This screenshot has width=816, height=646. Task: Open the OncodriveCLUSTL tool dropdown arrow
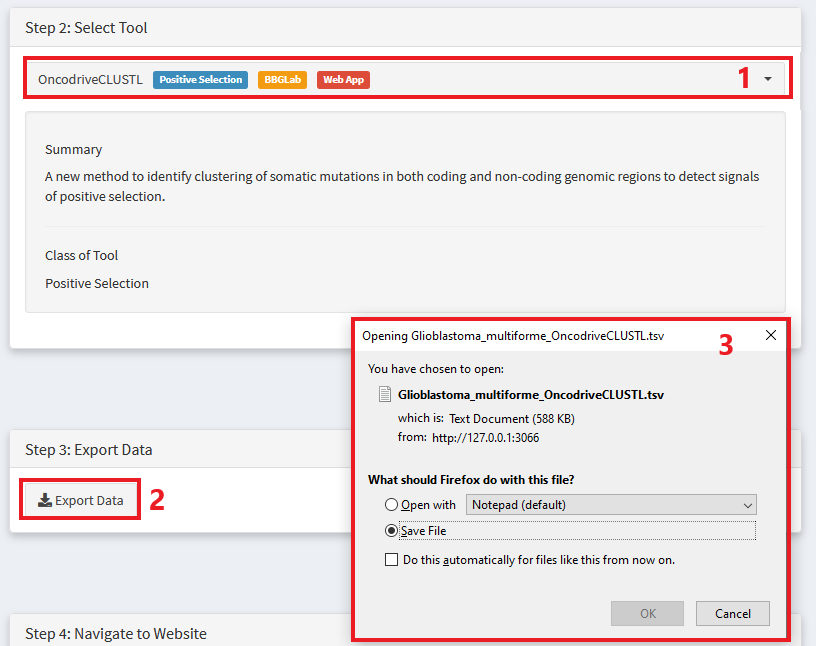tap(768, 79)
